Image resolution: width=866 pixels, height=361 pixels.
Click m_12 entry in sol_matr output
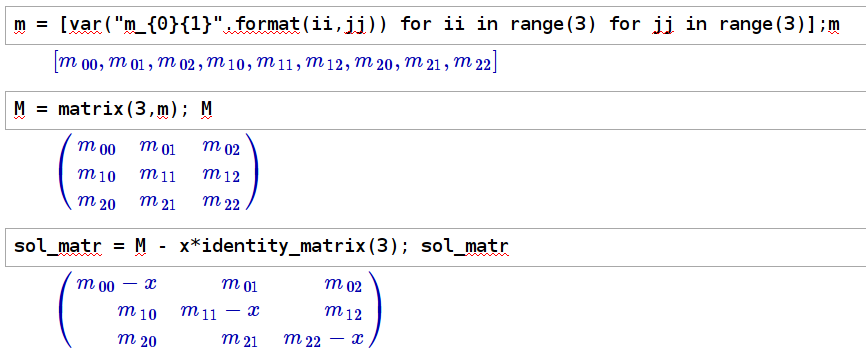coord(343,312)
